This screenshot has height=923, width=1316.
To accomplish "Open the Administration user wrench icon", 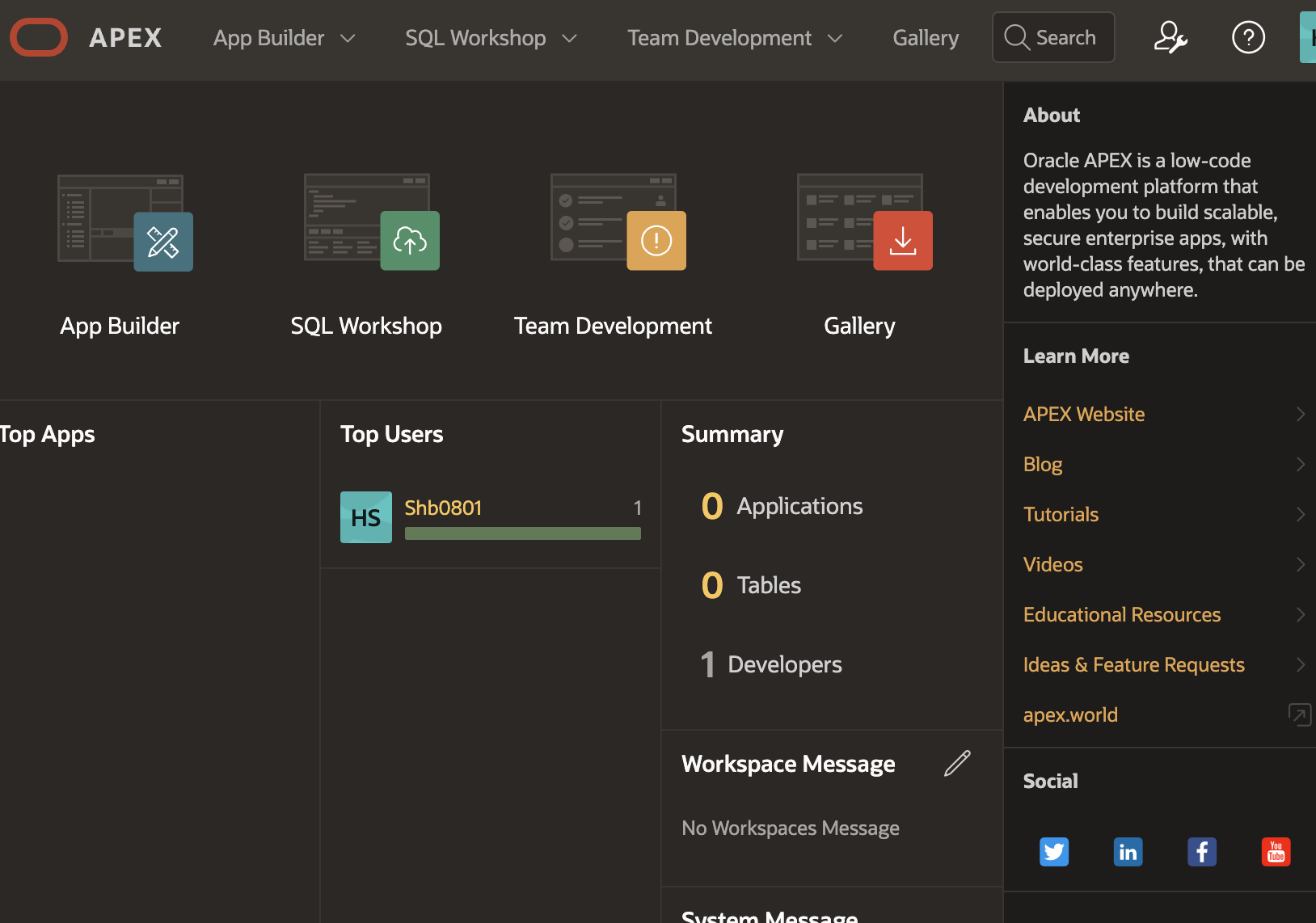I will (x=1170, y=37).
